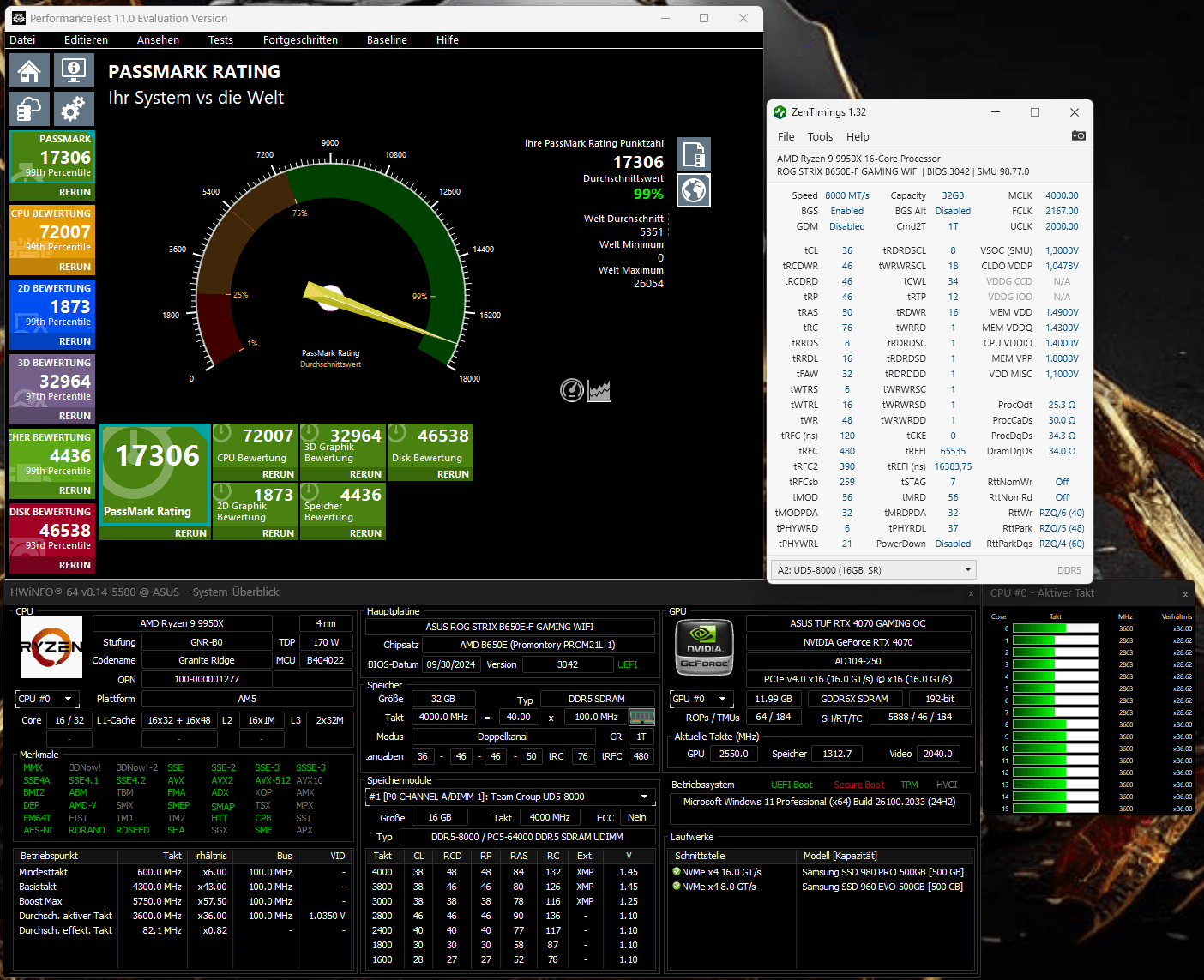Open the Editieren menu

[x=86, y=40]
